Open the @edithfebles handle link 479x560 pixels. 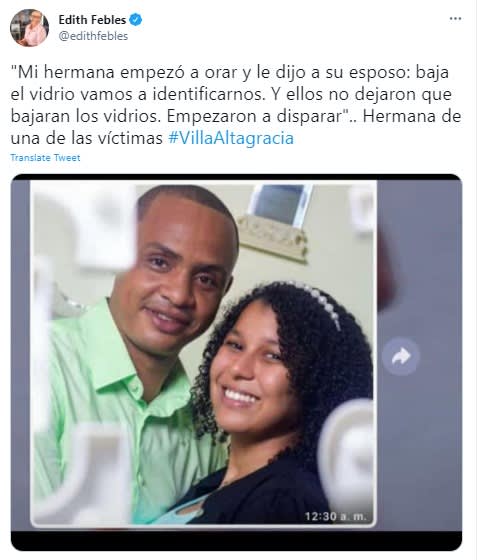93,36
